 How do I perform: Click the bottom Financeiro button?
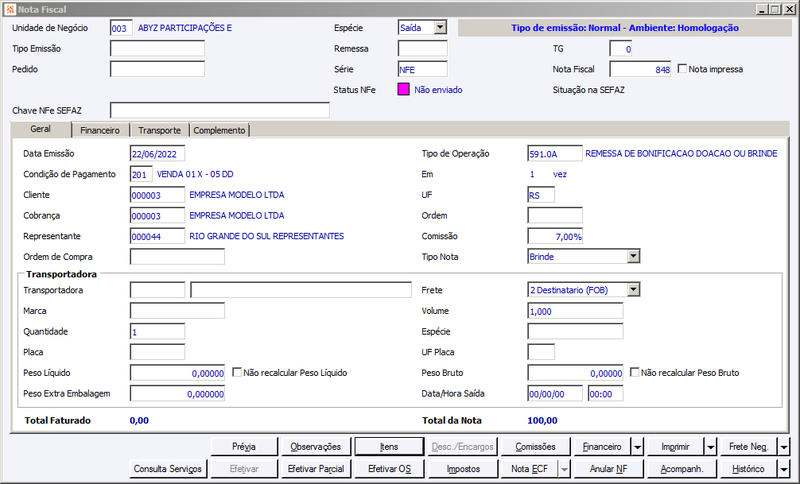[603, 447]
